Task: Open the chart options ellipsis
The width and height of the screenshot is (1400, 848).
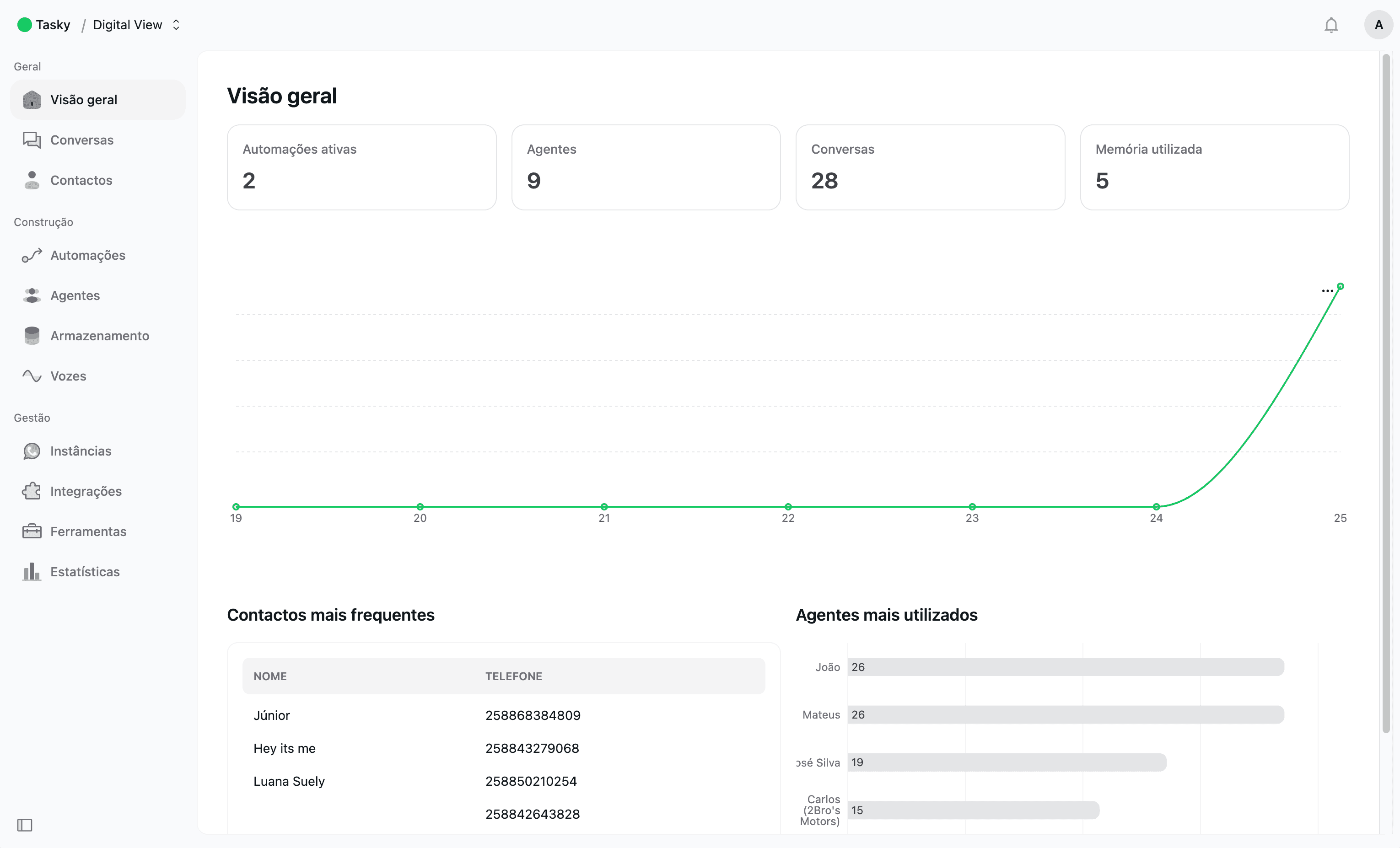Action: 1327,291
